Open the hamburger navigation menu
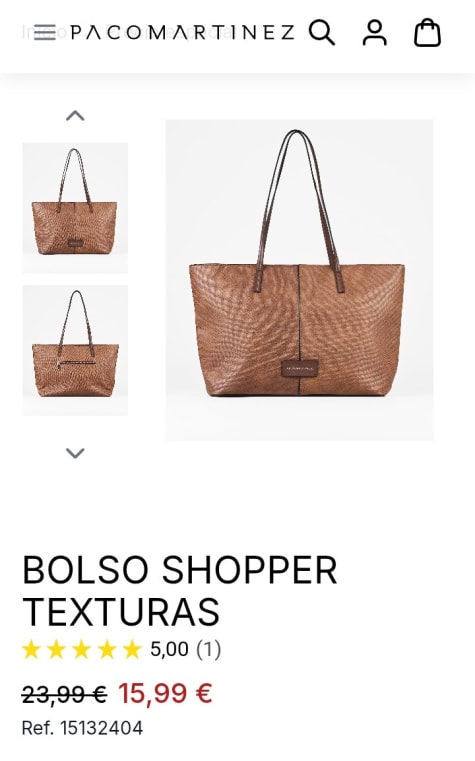475x761 pixels. coord(45,33)
